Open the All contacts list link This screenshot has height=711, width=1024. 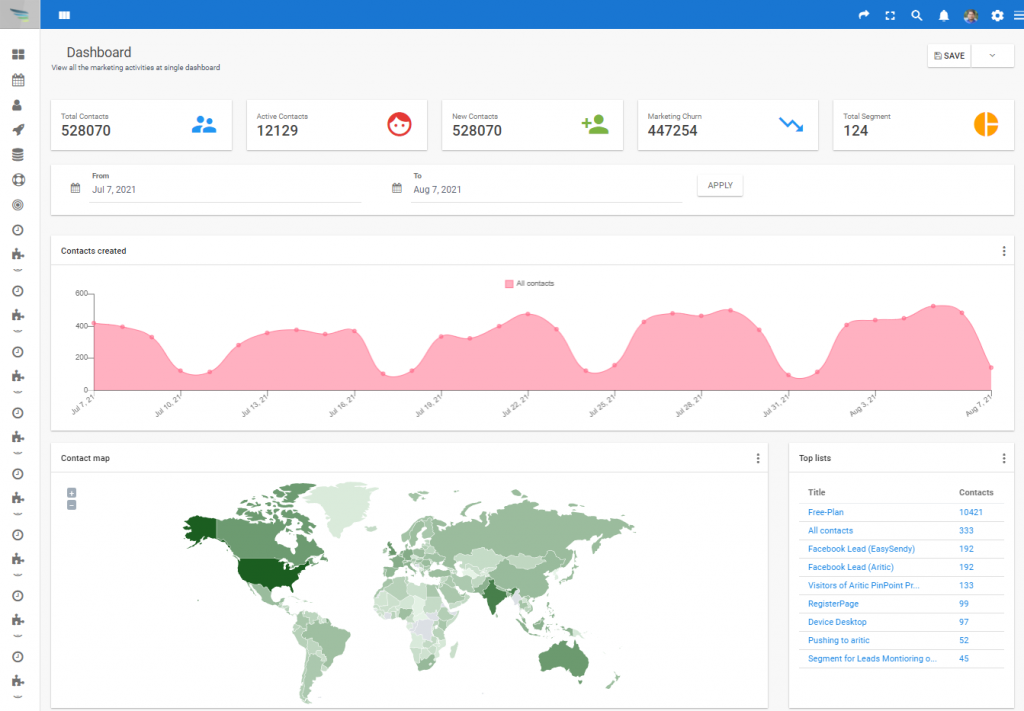coord(830,531)
